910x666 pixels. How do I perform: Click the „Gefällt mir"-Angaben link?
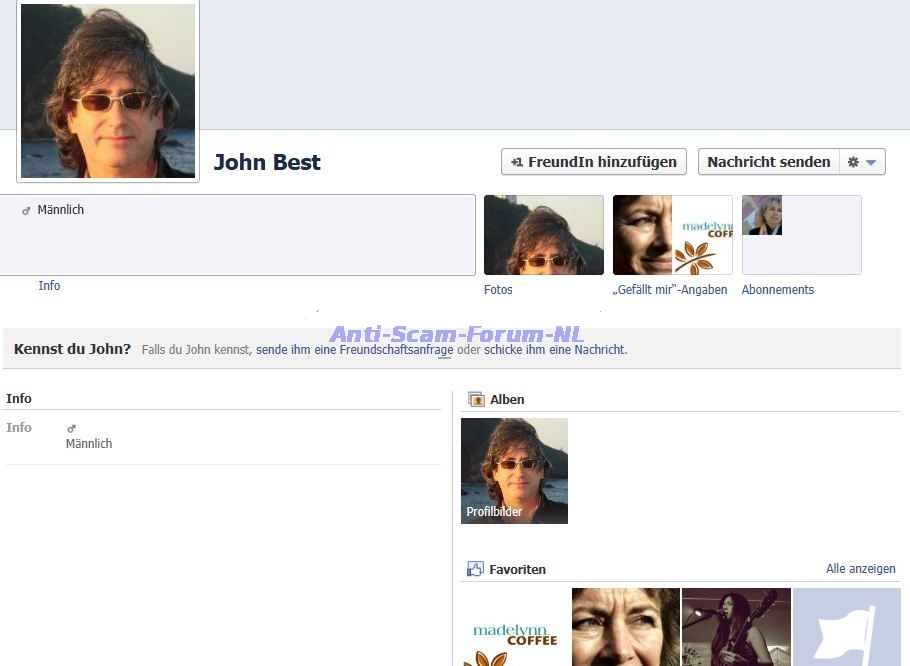click(669, 290)
